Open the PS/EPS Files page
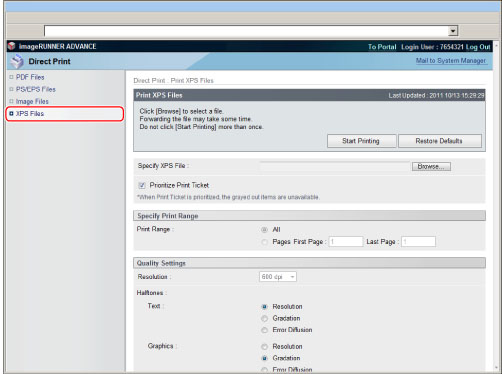This screenshot has height=374, width=502. point(36,89)
